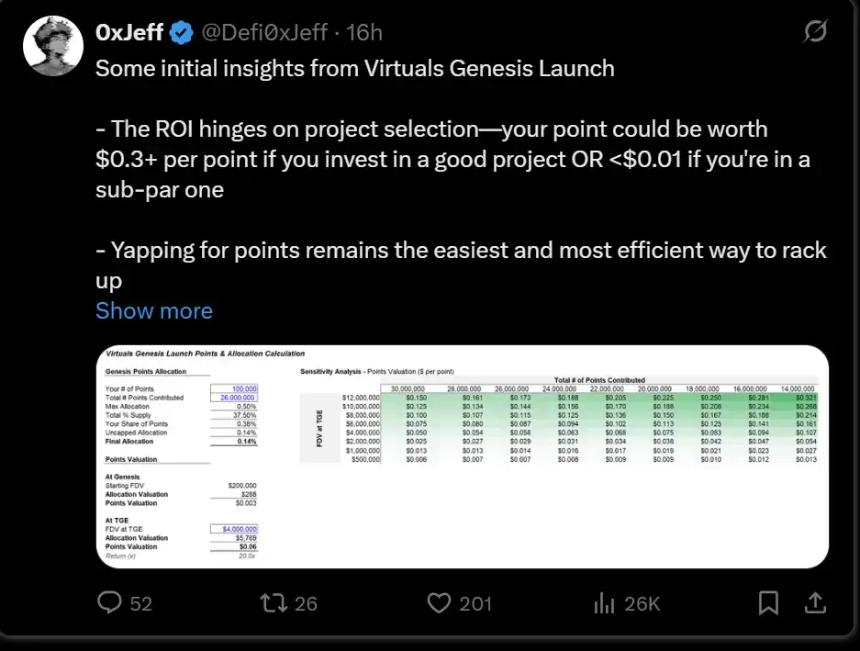Click the Grok actions icon top right
The height and width of the screenshot is (651, 860).
tap(815, 33)
